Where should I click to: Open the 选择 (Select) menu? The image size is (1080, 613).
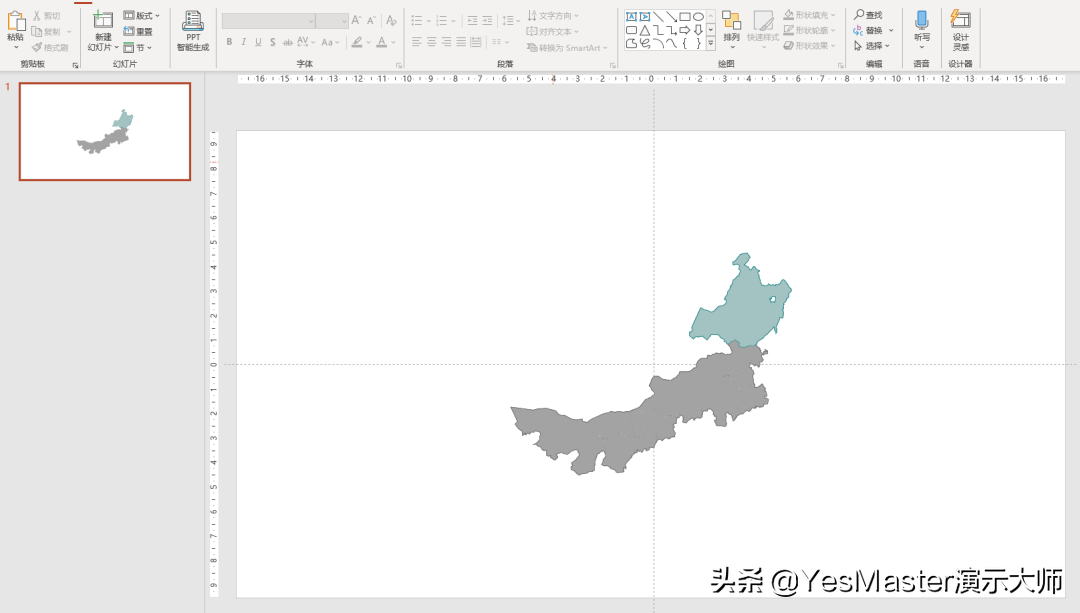871,45
